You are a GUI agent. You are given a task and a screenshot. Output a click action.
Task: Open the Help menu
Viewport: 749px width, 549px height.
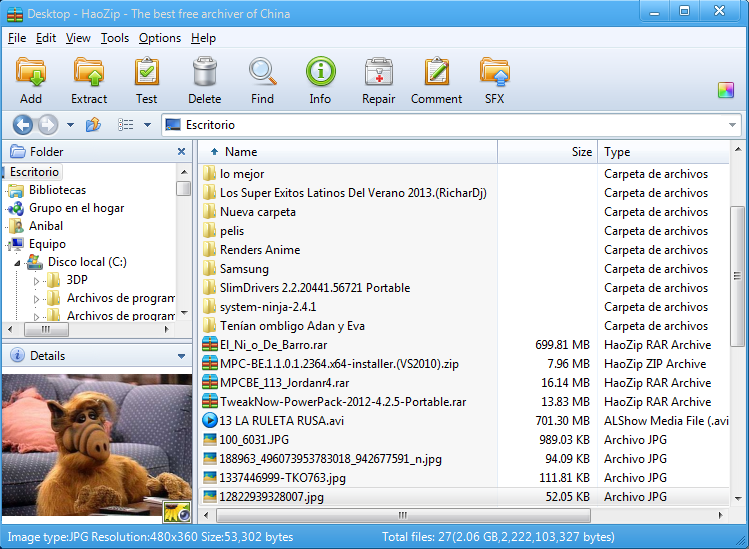tap(203, 38)
